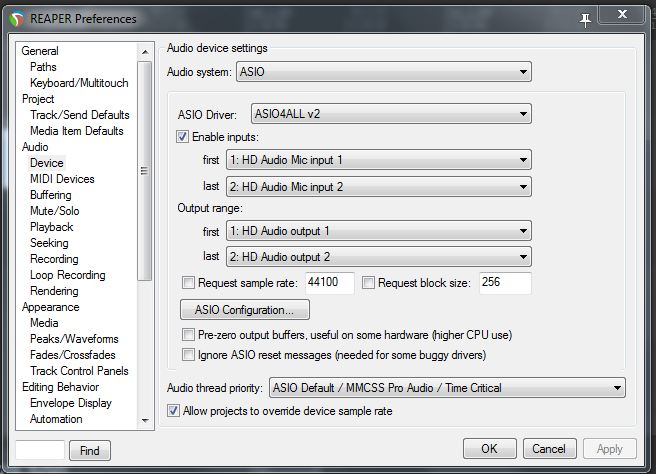The width and height of the screenshot is (656, 474).
Task: Check Pre-zero output buffers option
Action: tap(188, 335)
